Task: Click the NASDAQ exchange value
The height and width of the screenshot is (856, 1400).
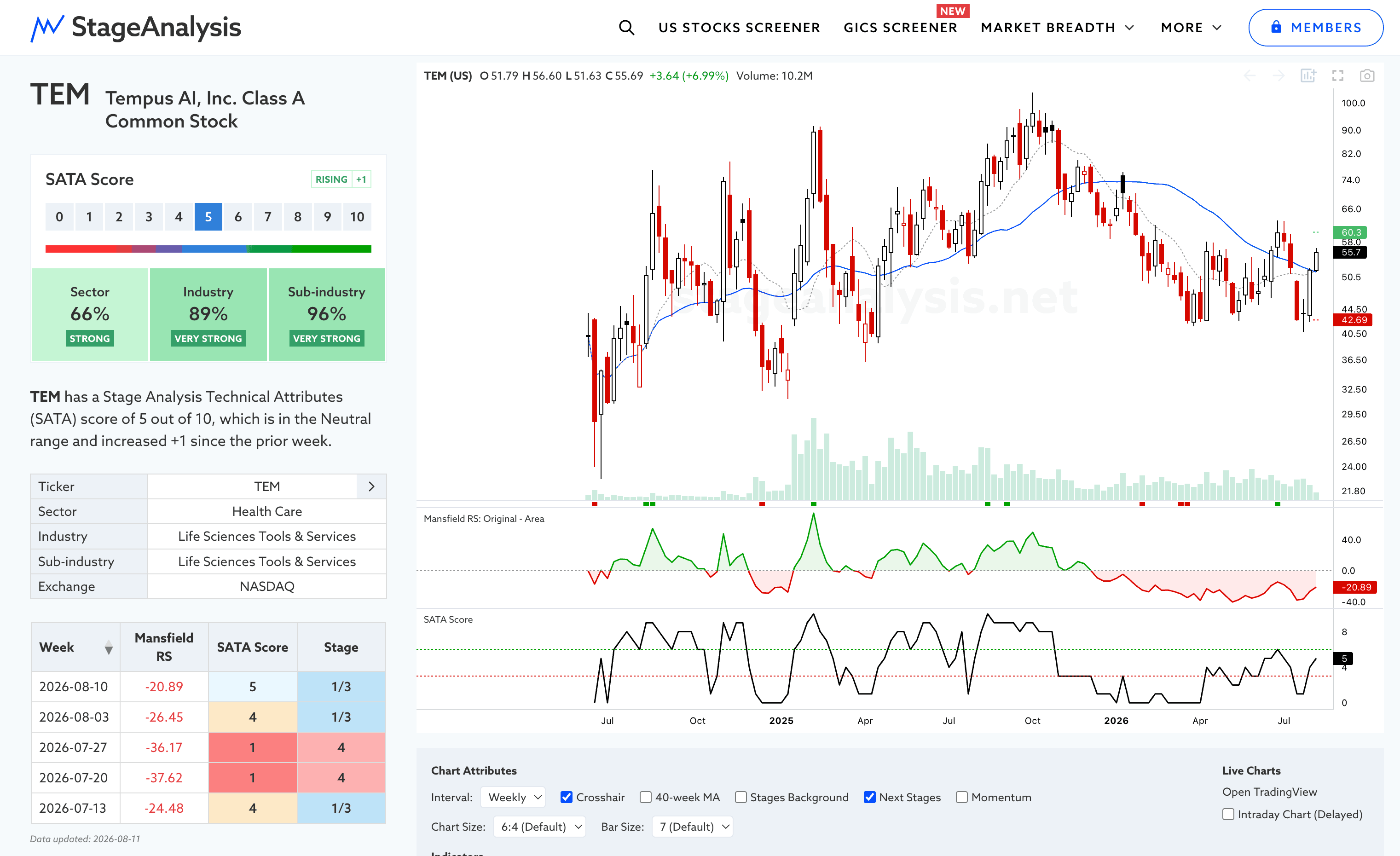Action: (x=267, y=587)
